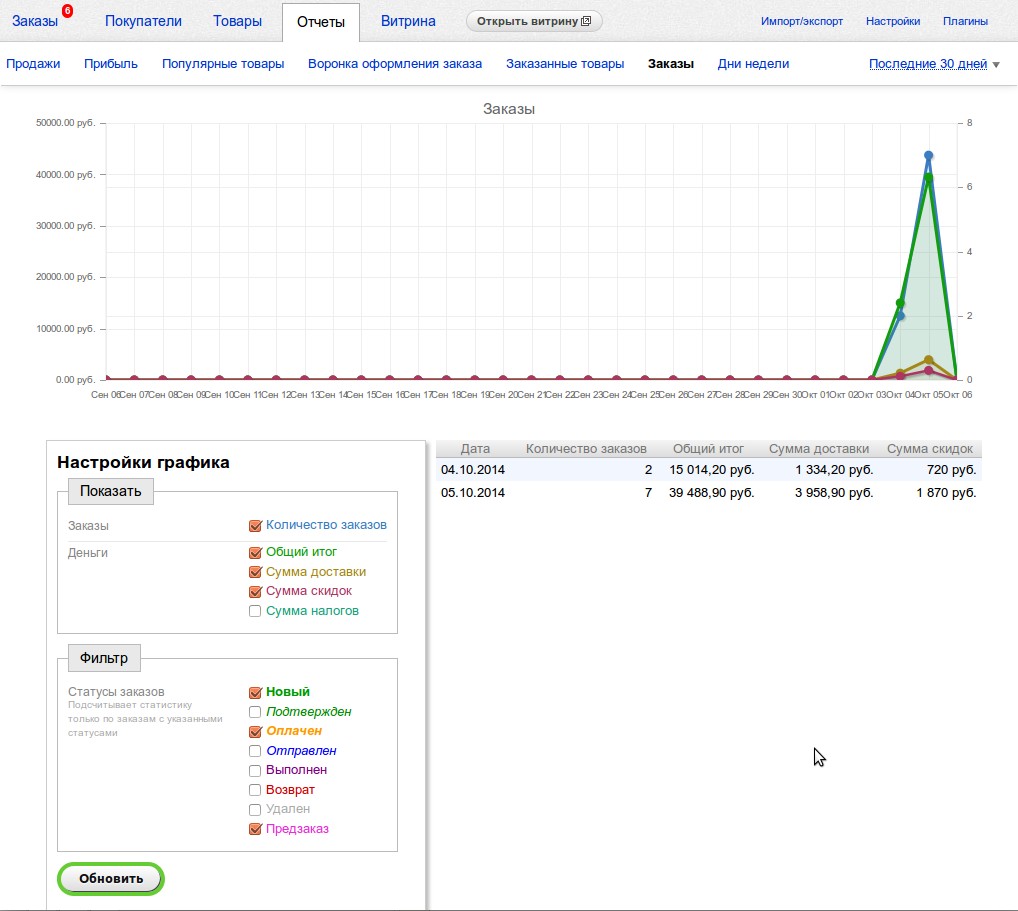
Task: Uncheck the Оплачен status filter
Action: point(255,731)
